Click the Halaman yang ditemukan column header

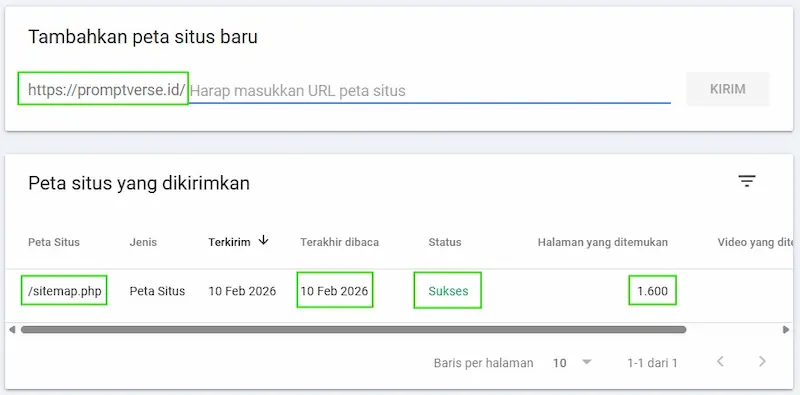(603, 242)
